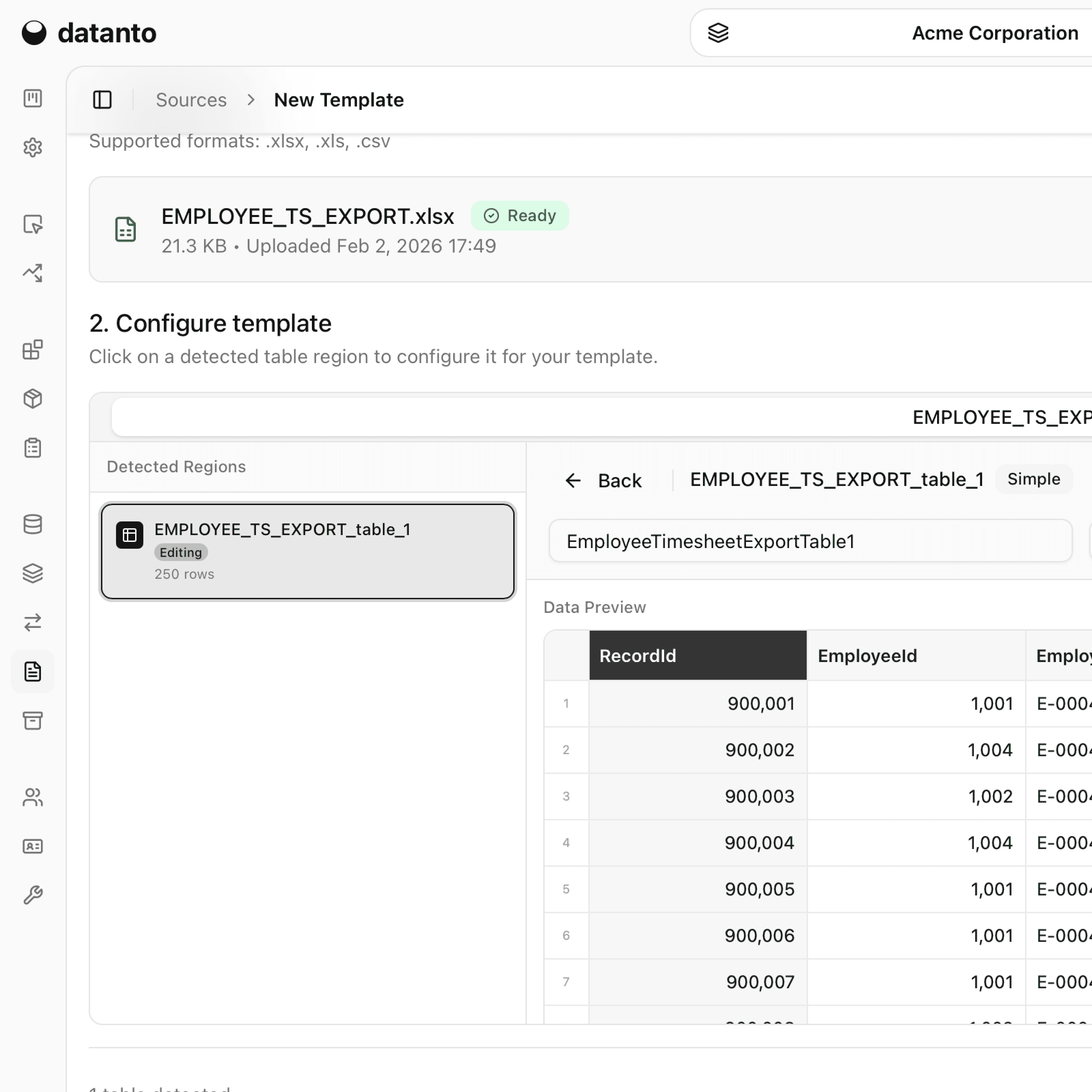Open the analytics trends icon
This screenshot has height=1092, width=1092.
point(33,273)
